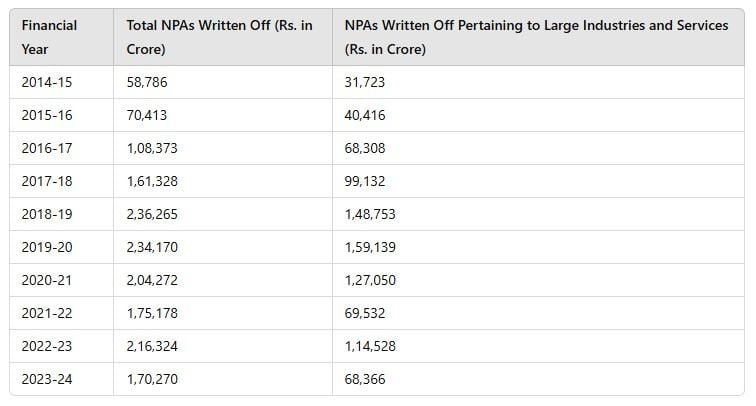Image resolution: width=756 pixels, height=406 pixels.
Task: Click the 69,532 value cell
Action: point(365,313)
